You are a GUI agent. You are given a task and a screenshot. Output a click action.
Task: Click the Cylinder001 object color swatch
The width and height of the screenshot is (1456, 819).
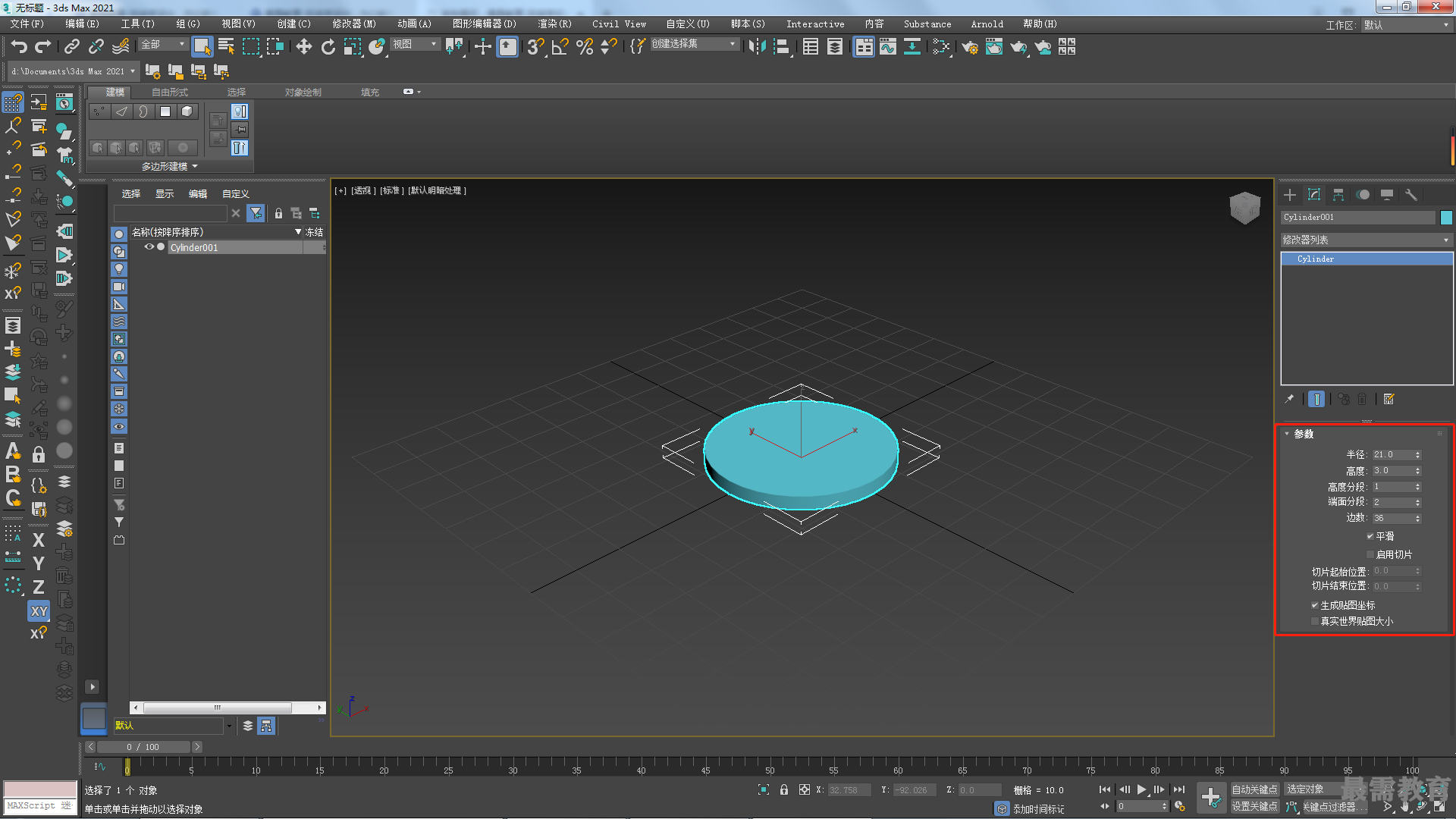pos(1446,218)
